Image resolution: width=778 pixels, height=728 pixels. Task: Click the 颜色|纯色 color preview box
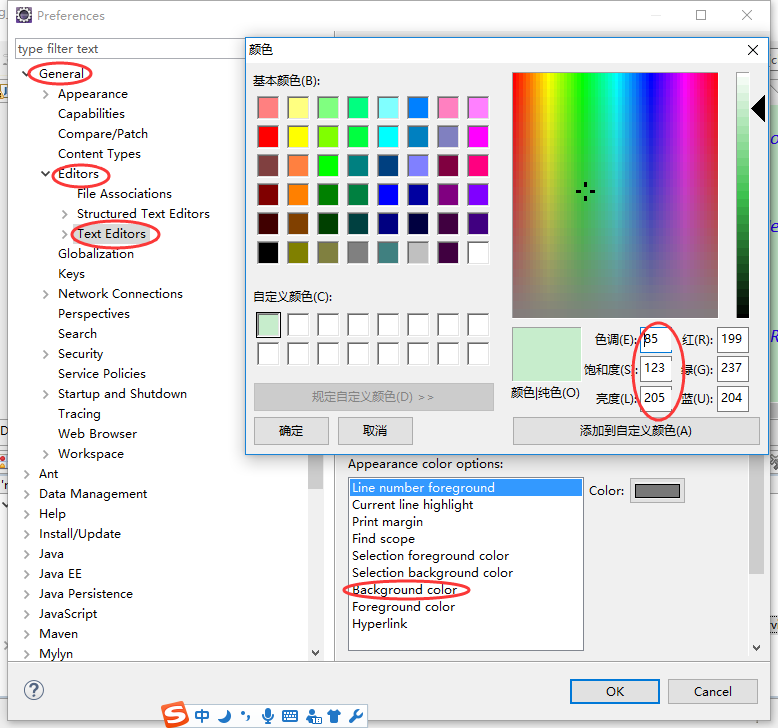pyautogui.click(x=546, y=354)
